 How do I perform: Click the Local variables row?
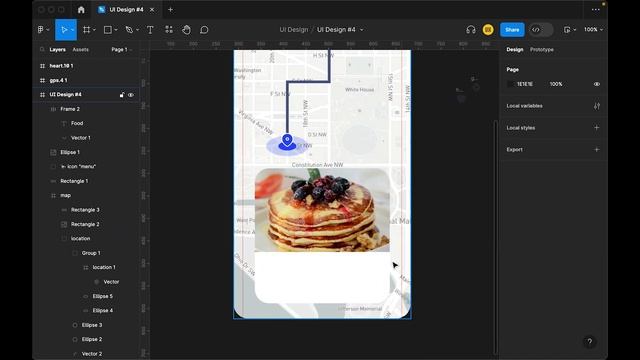click(553, 106)
